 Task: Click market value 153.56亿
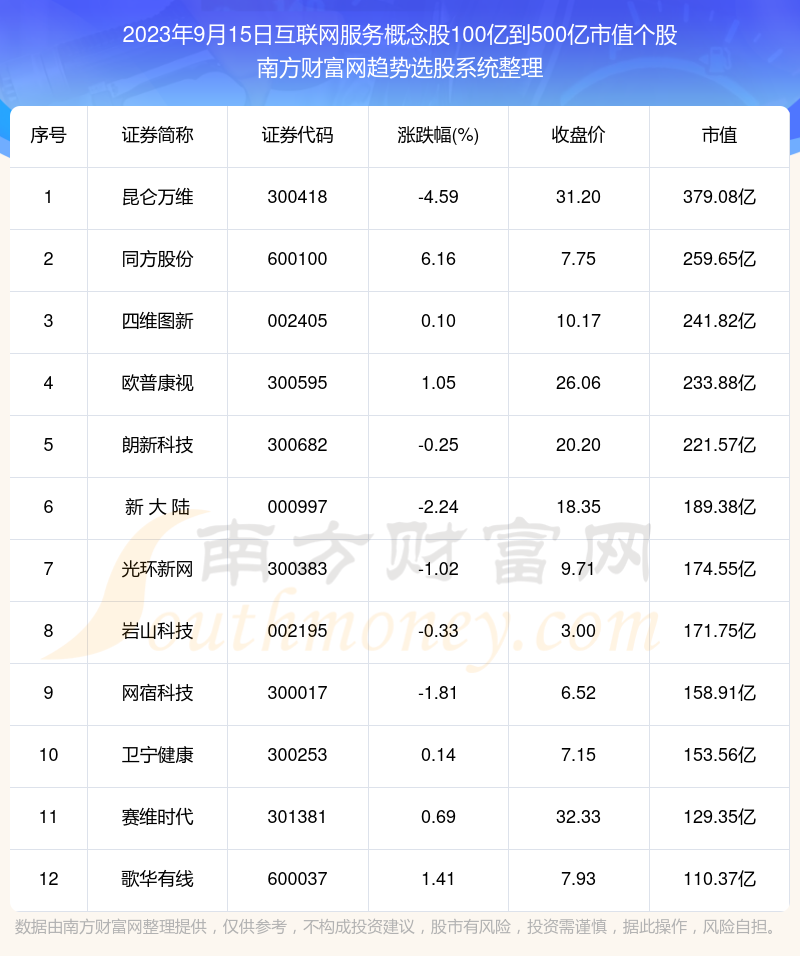click(x=720, y=755)
